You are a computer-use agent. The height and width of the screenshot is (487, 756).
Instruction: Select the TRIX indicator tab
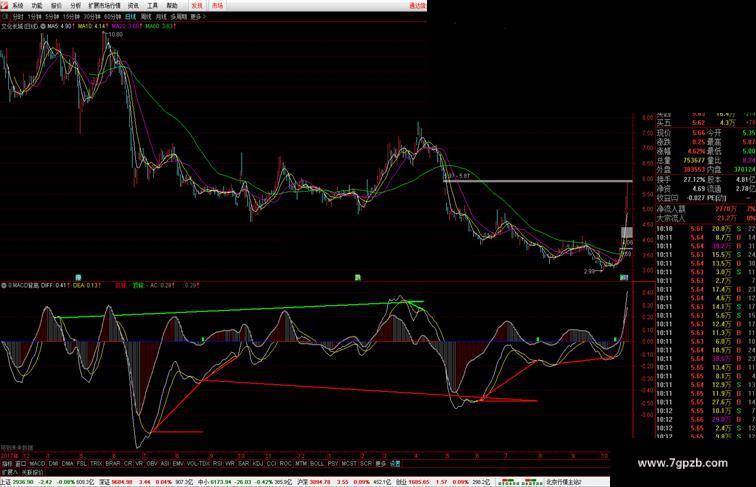click(96, 463)
